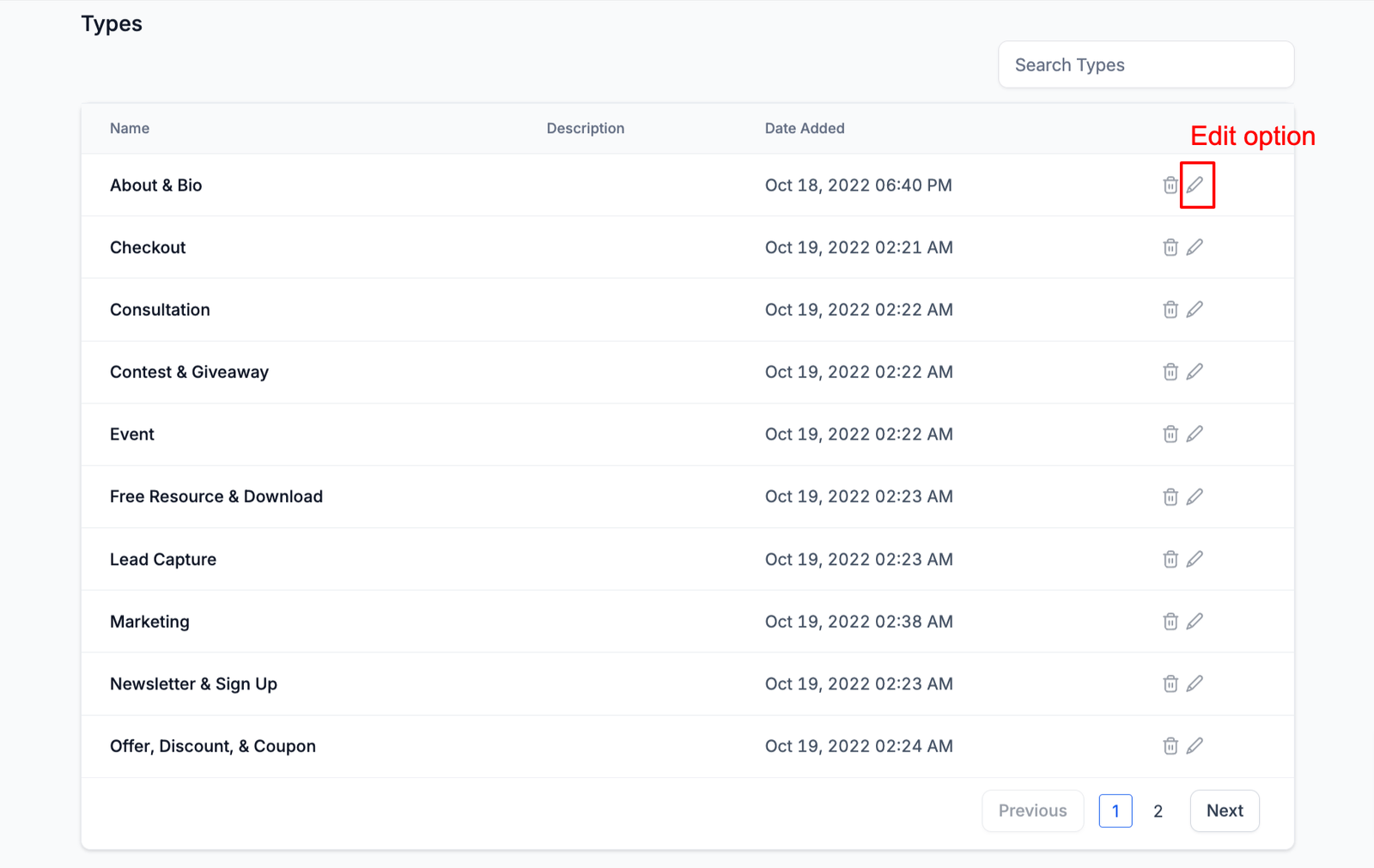The width and height of the screenshot is (1374, 868).
Task: Edit the Contest & Giveaway type
Action: [x=1195, y=372]
